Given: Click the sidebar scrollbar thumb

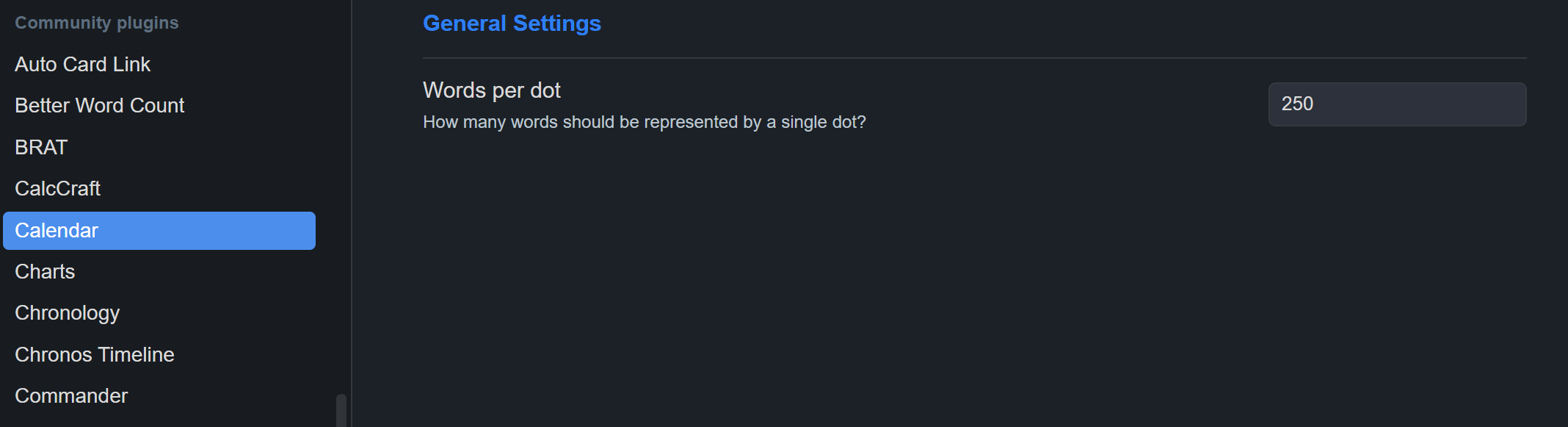Looking at the screenshot, I should pyautogui.click(x=341, y=411).
